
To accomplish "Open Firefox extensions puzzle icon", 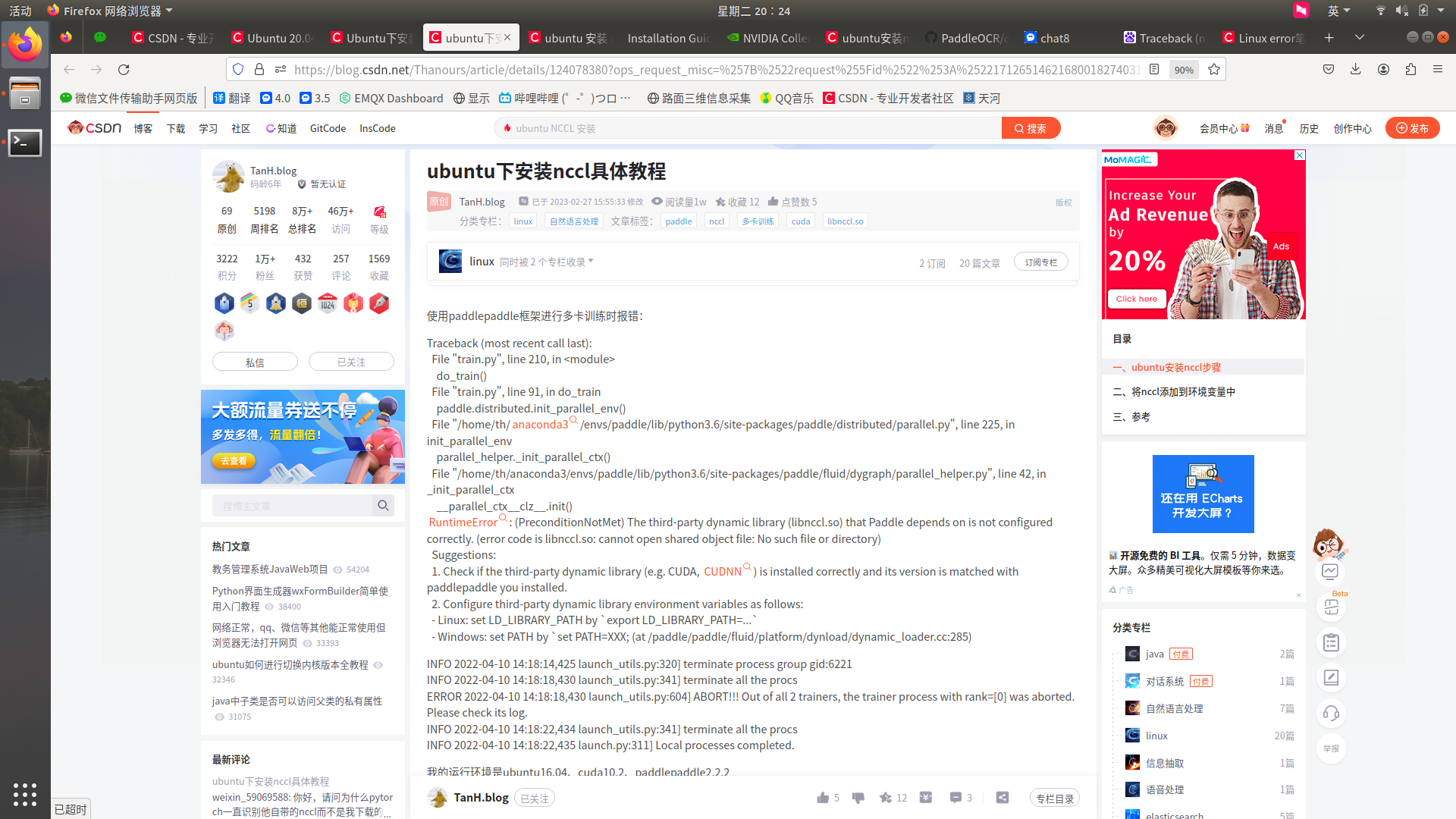I will (1410, 70).
